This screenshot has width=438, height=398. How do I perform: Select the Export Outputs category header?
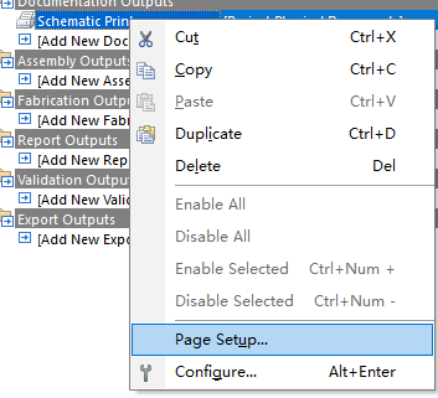pos(66,220)
